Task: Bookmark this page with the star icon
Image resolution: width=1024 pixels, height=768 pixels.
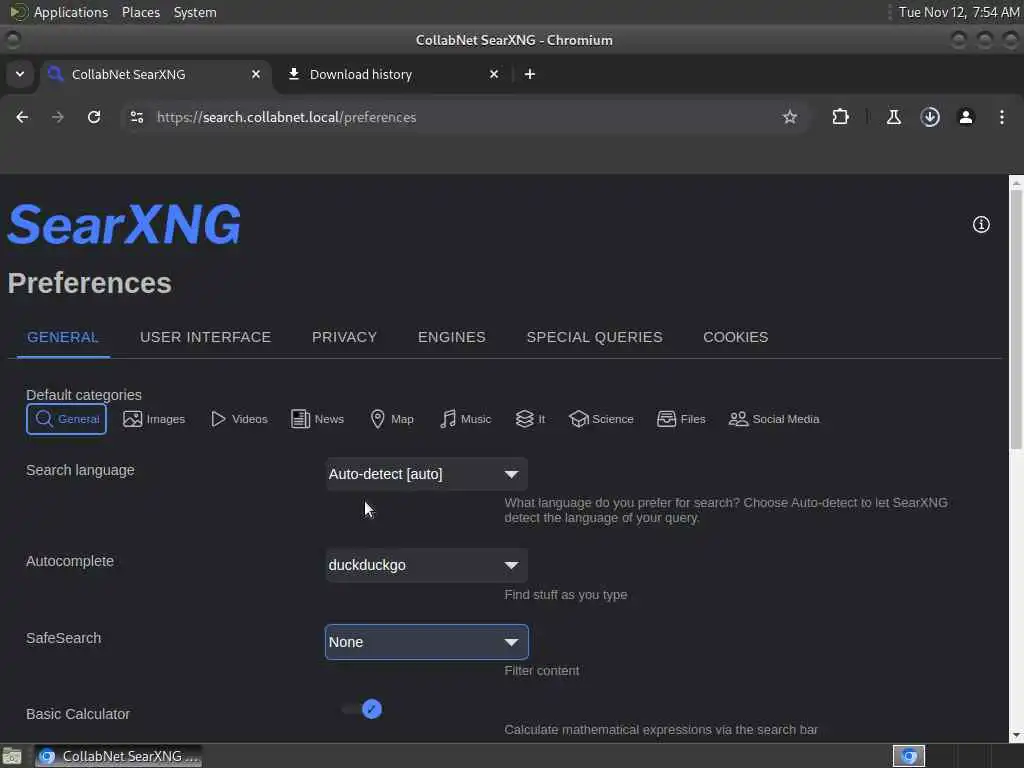Action: 790,117
